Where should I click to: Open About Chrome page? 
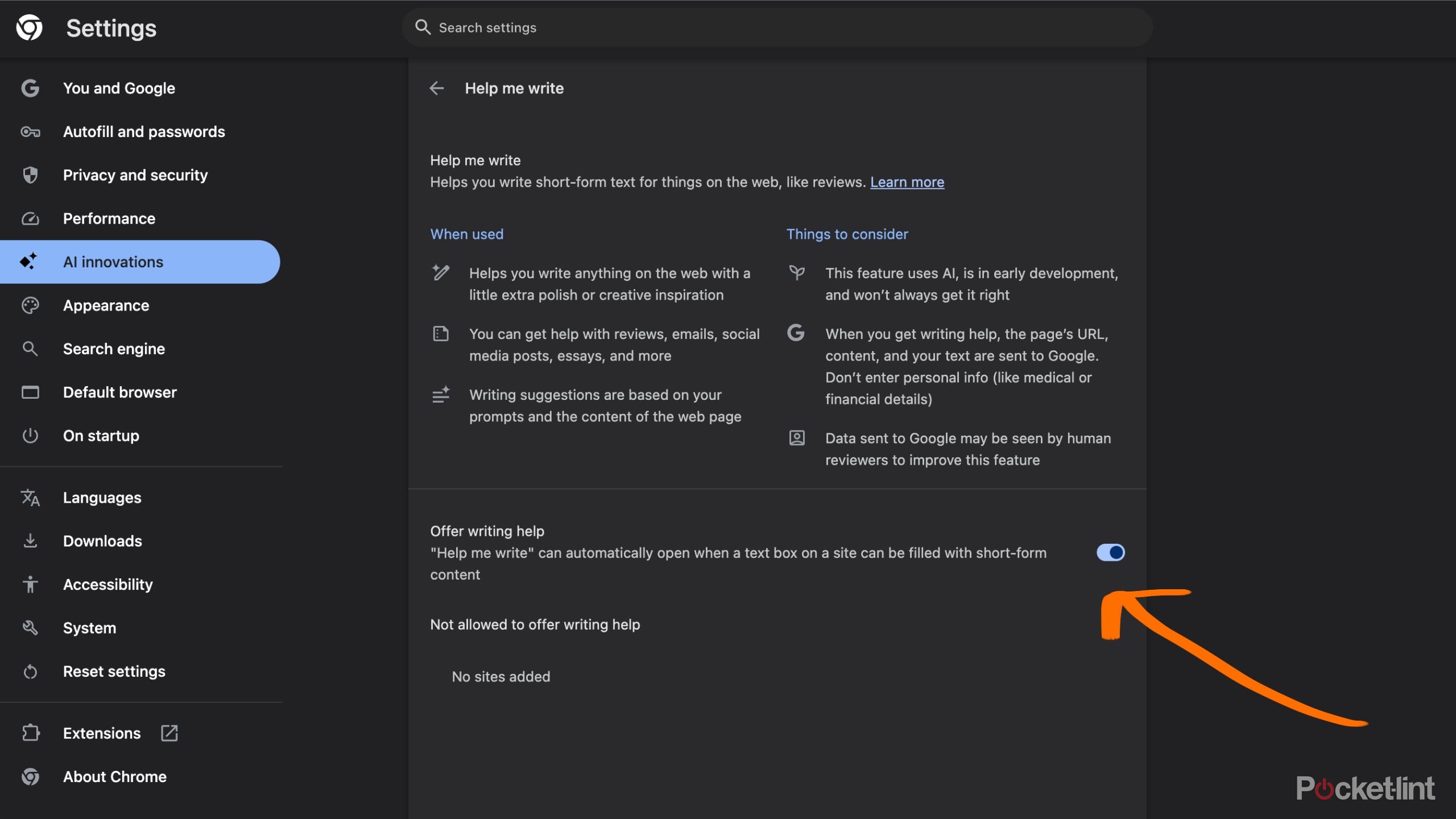point(114,777)
